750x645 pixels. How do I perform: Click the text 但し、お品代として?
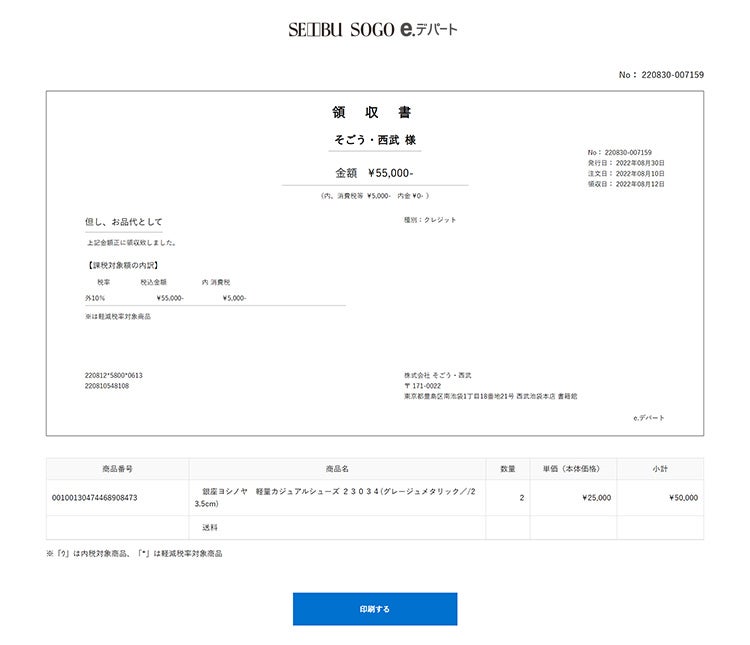tap(123, 222)
